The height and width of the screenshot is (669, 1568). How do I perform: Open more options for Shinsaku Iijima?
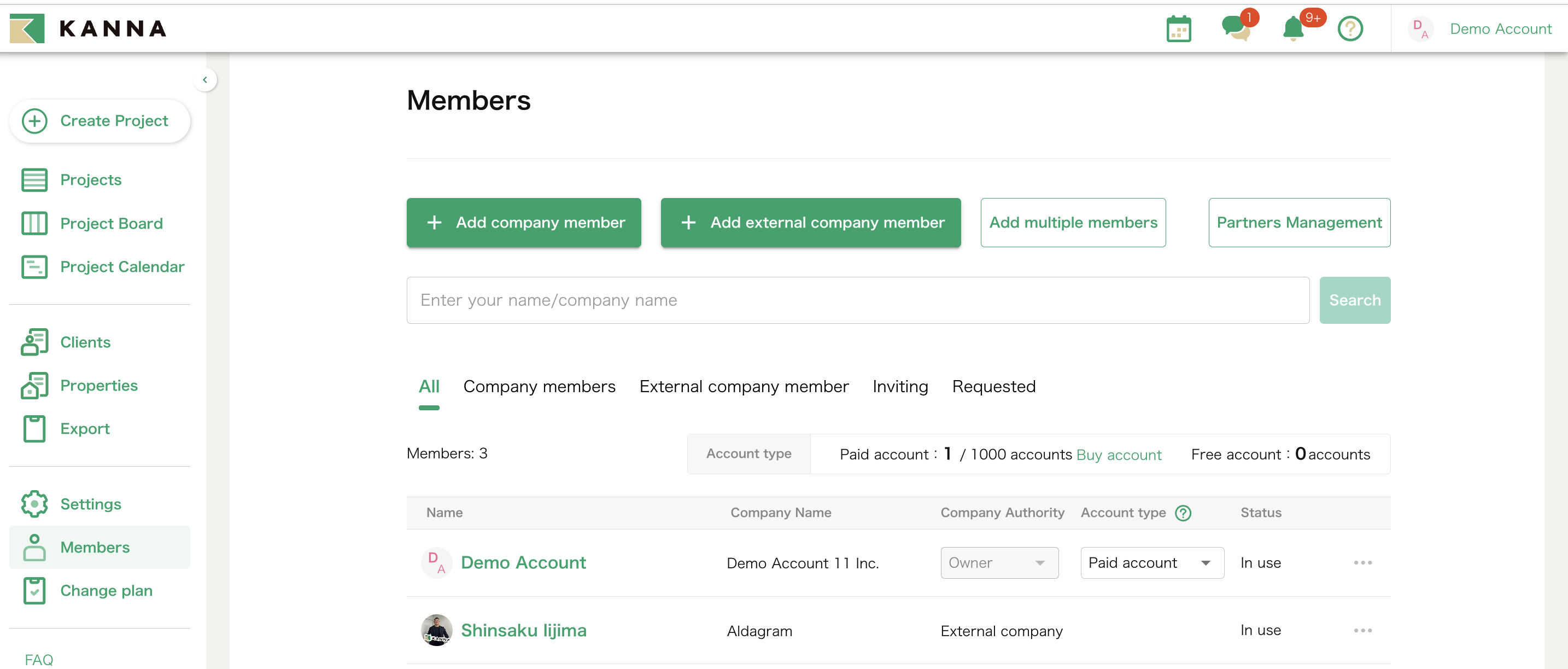tap(1362, 631)
